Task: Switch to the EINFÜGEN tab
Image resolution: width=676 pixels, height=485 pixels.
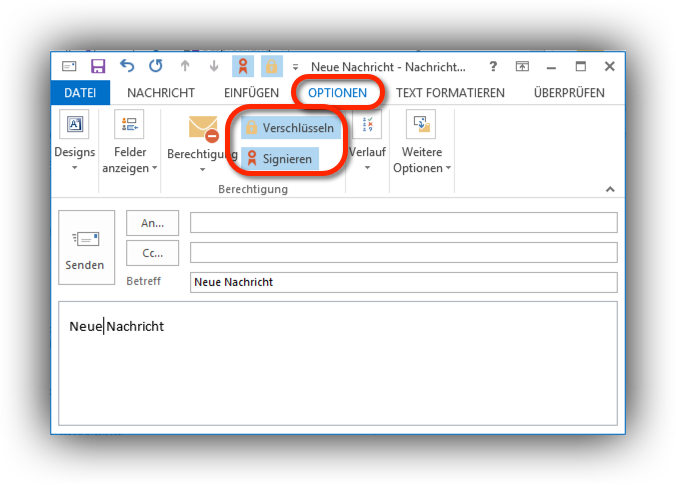Action: (251, 93)
